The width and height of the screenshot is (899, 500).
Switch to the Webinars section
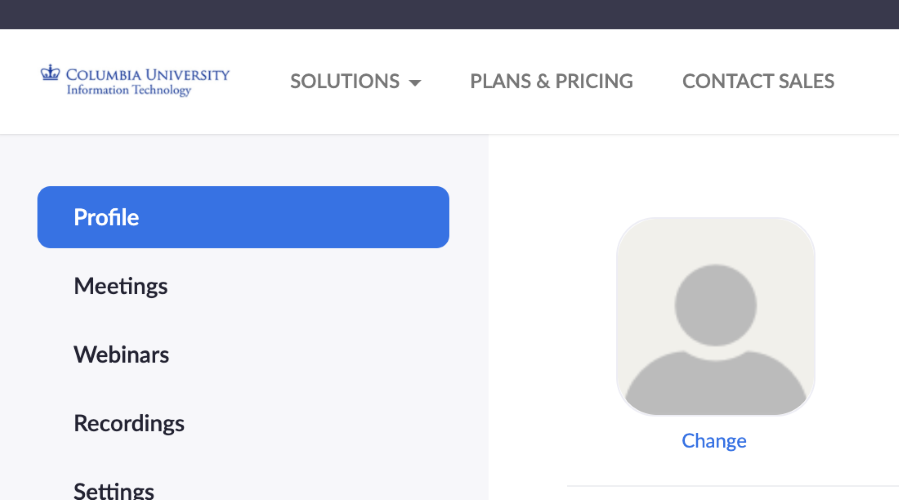pos(121,354)
